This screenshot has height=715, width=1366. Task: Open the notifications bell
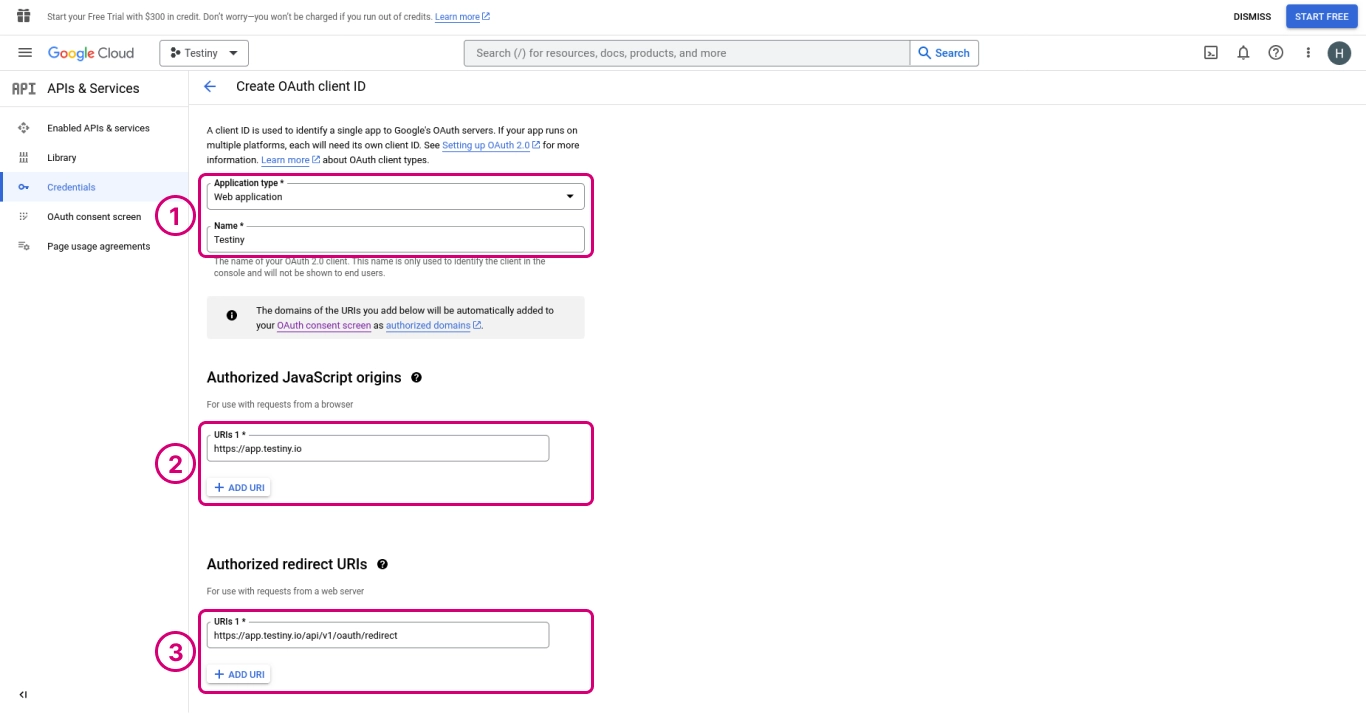click(x=1243, y=53)
